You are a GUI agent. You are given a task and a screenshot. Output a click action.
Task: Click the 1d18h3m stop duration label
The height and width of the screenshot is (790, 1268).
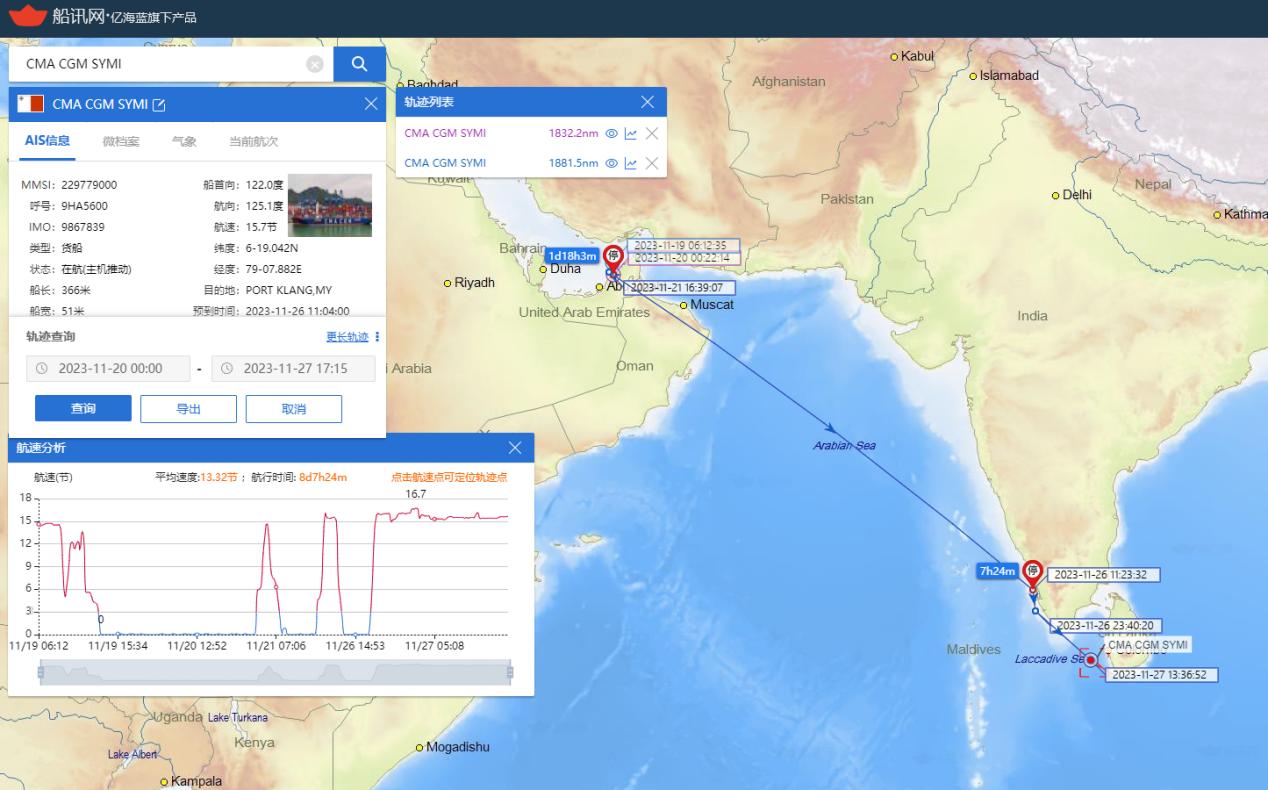point(572,257)
